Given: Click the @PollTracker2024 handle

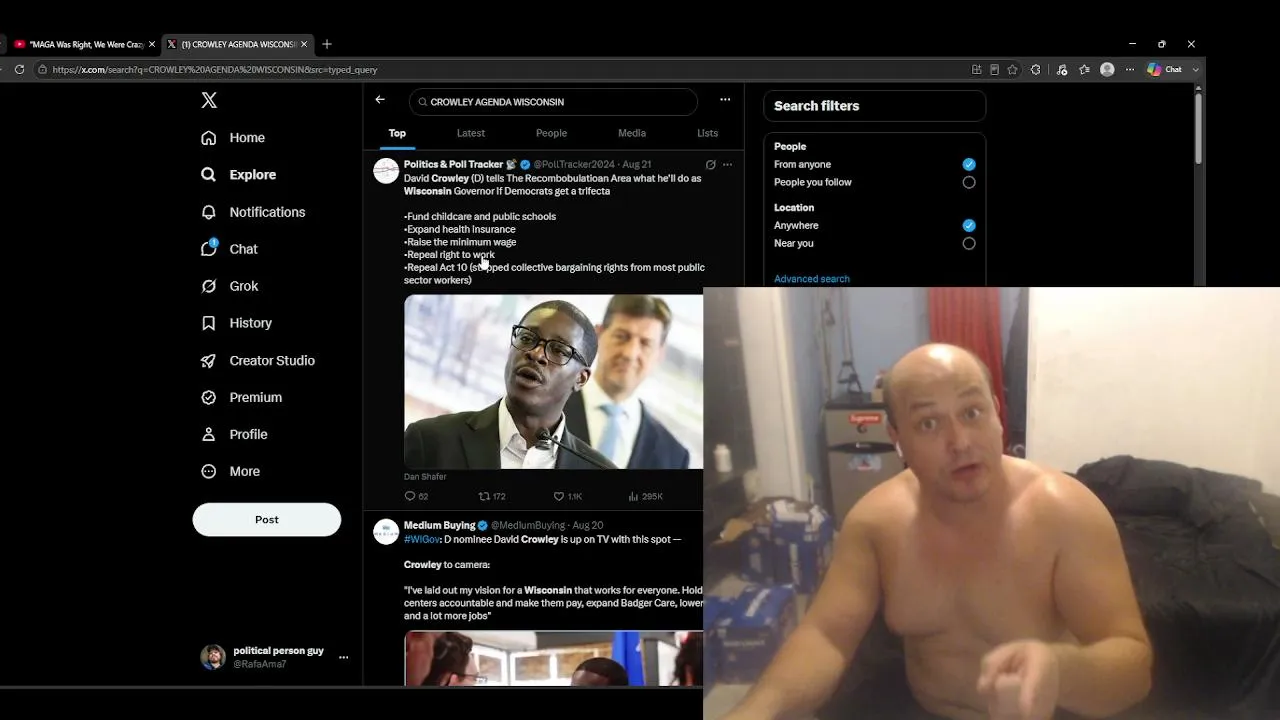Looking at the screenshot, I should pyautogui.click(x=574, y=164).
